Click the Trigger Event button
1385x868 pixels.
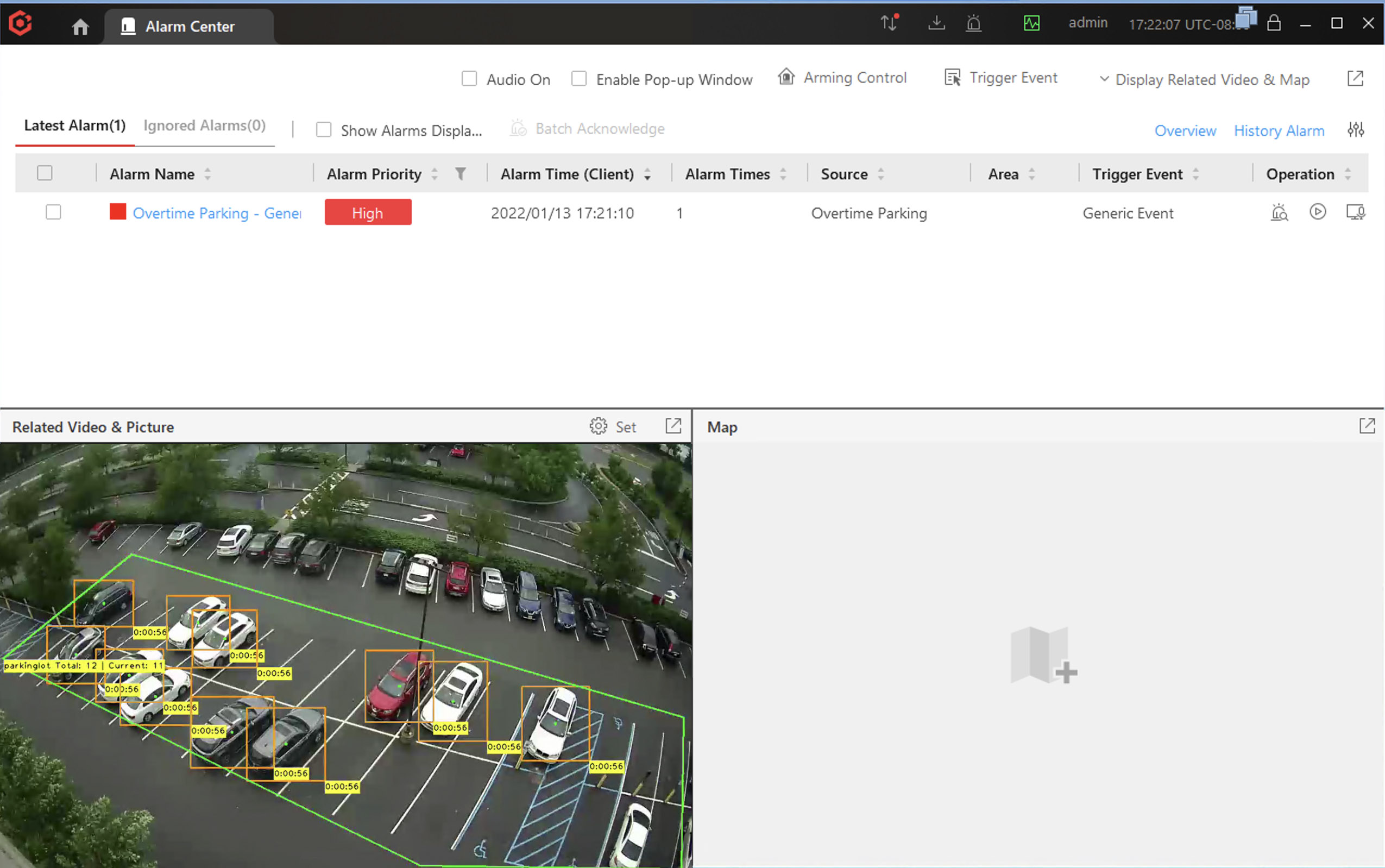coord(1001,78)
